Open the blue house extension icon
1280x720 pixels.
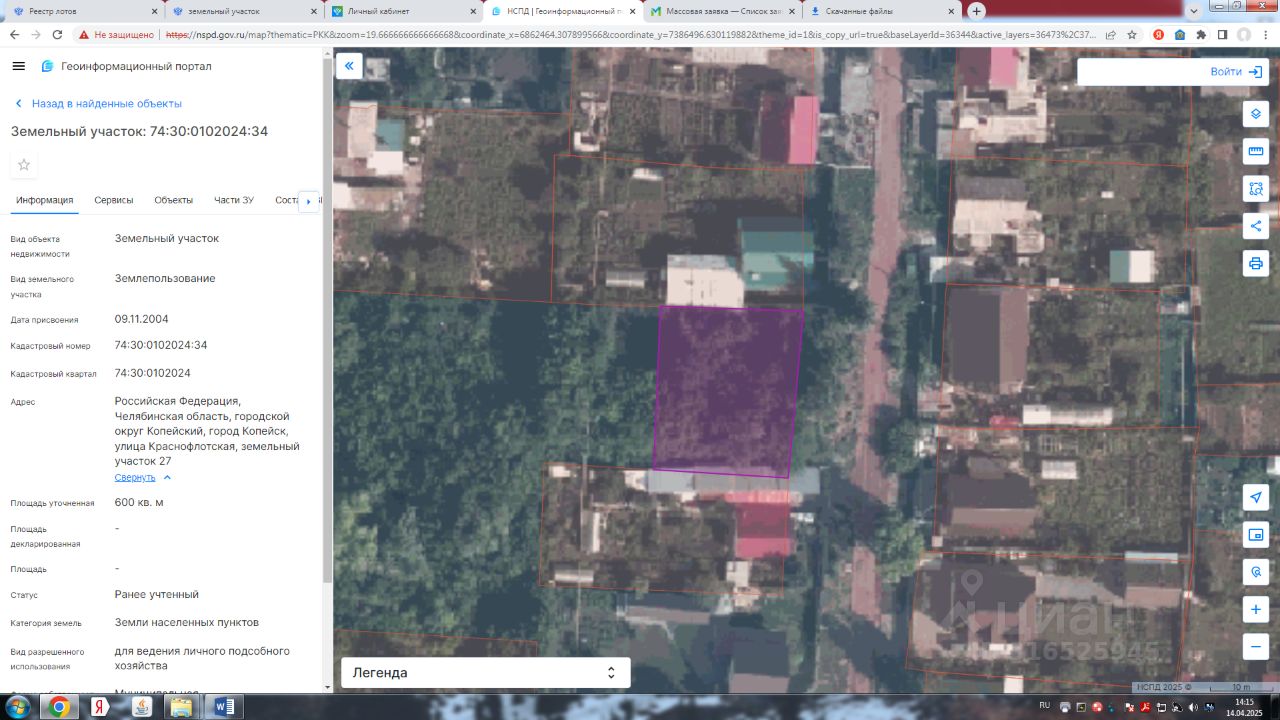click(x=1180, y=34)
